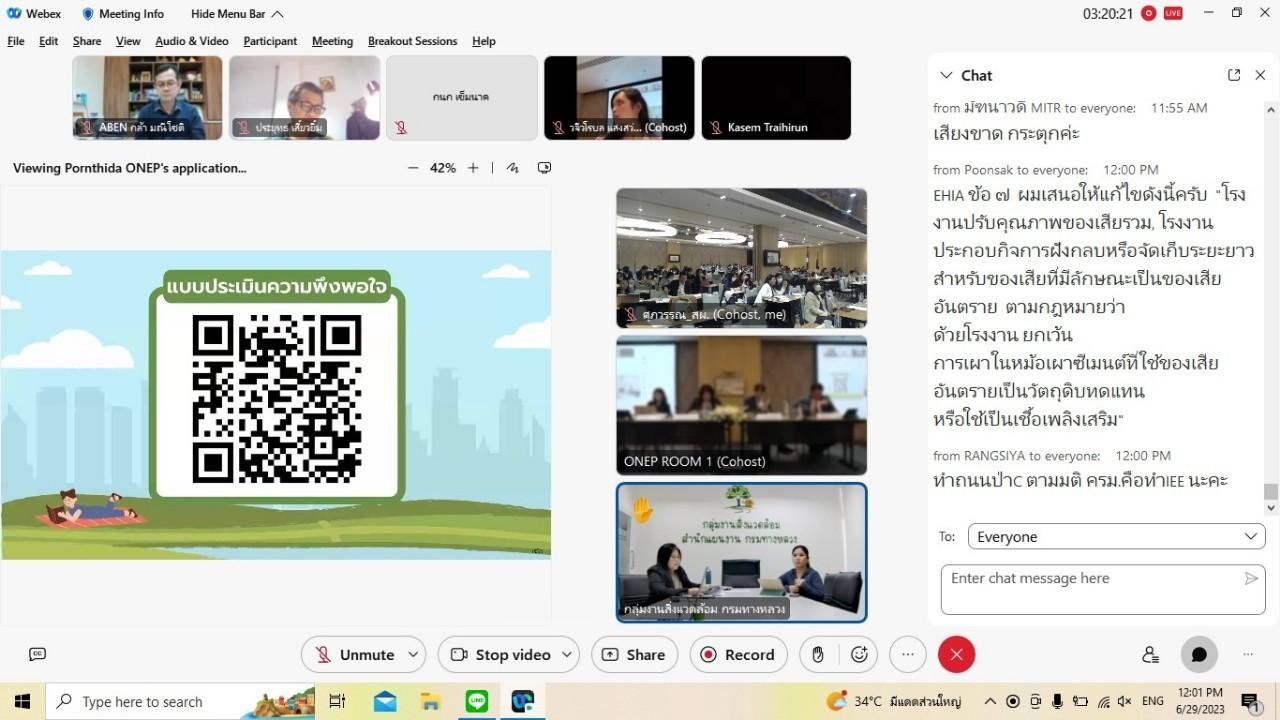1280x720 pixels.
Task: Open the Breakout Sessions menu
Action: pyautogui.click(x=412, y=41)
